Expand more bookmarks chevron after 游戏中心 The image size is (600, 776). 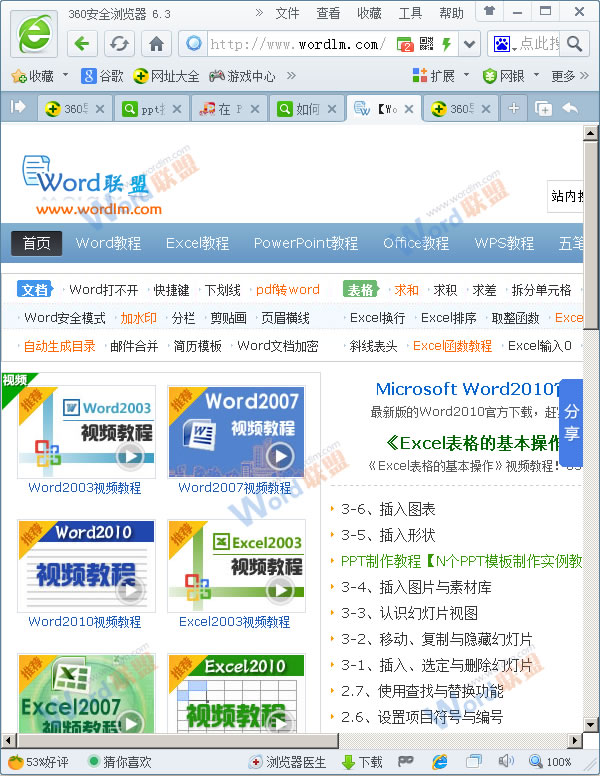pos(291,75)
